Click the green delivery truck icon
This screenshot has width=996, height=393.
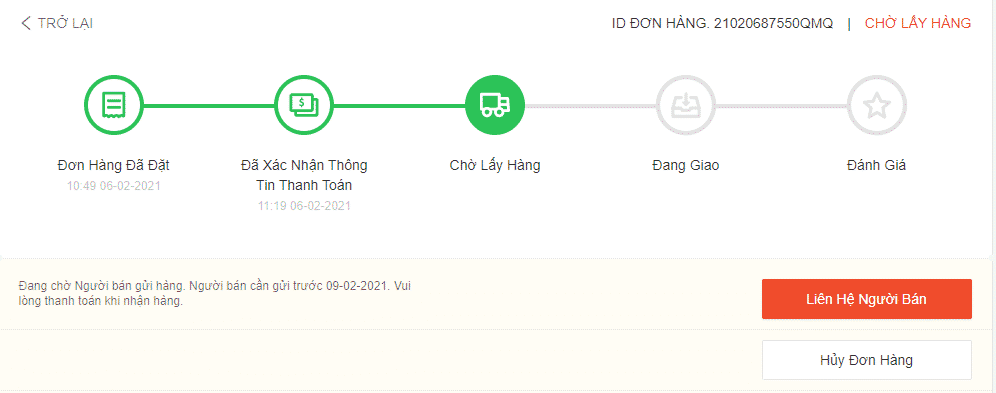[x=495, y=105]
